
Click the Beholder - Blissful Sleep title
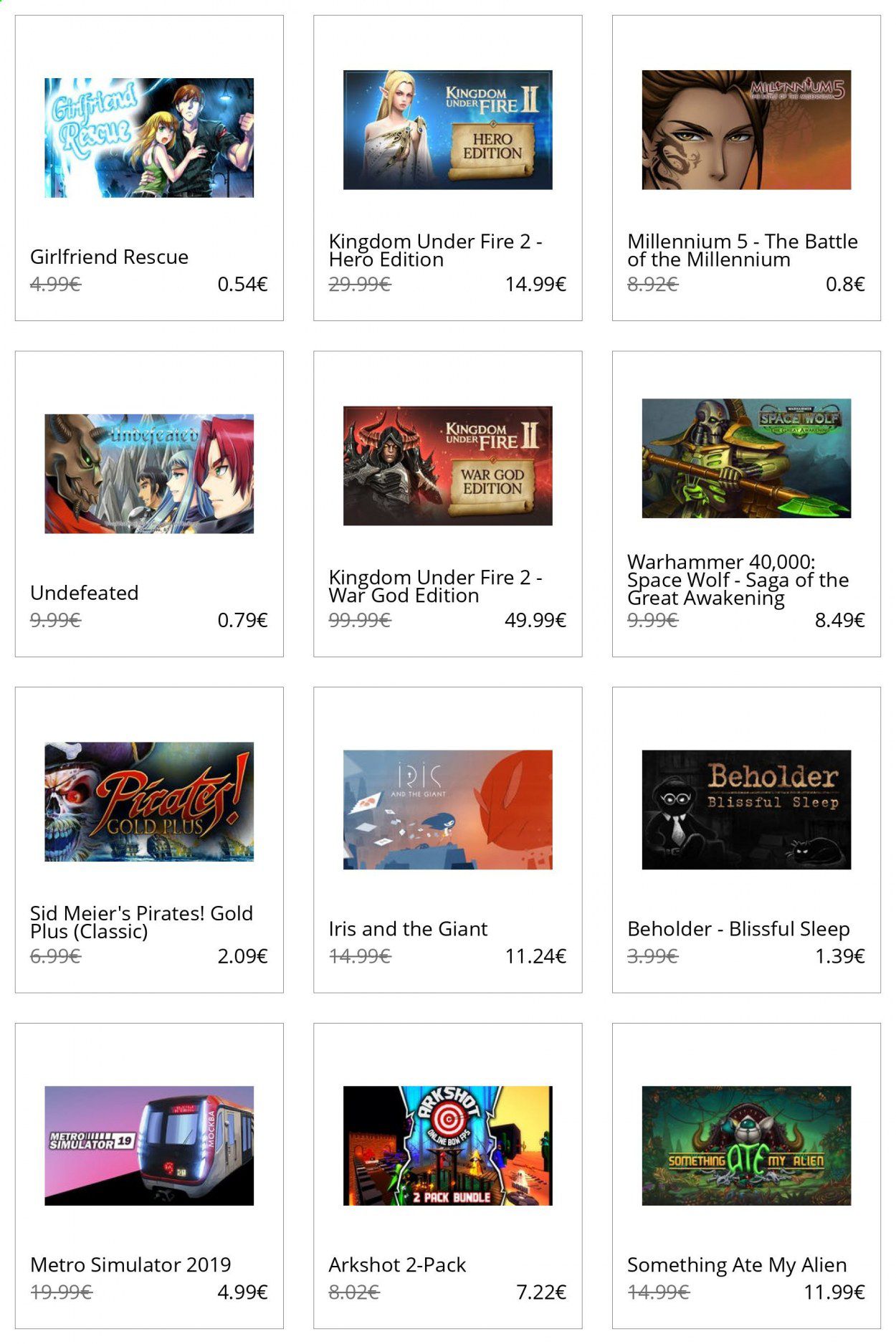point(738,929)
